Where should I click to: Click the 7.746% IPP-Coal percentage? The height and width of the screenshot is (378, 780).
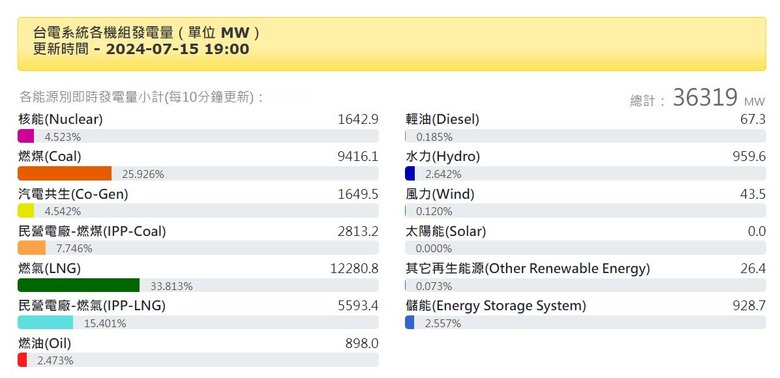coord(74,249)
